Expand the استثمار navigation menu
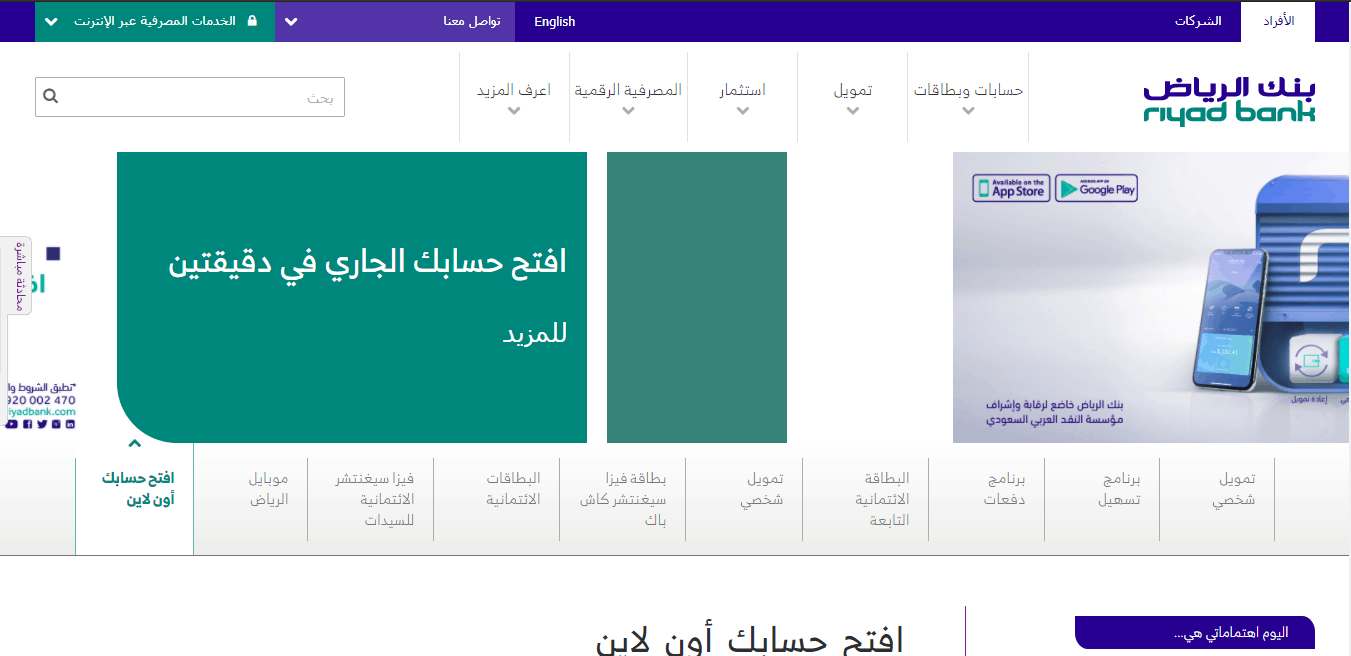This screenshot has height=656, width=1351. tap(743, 98)
